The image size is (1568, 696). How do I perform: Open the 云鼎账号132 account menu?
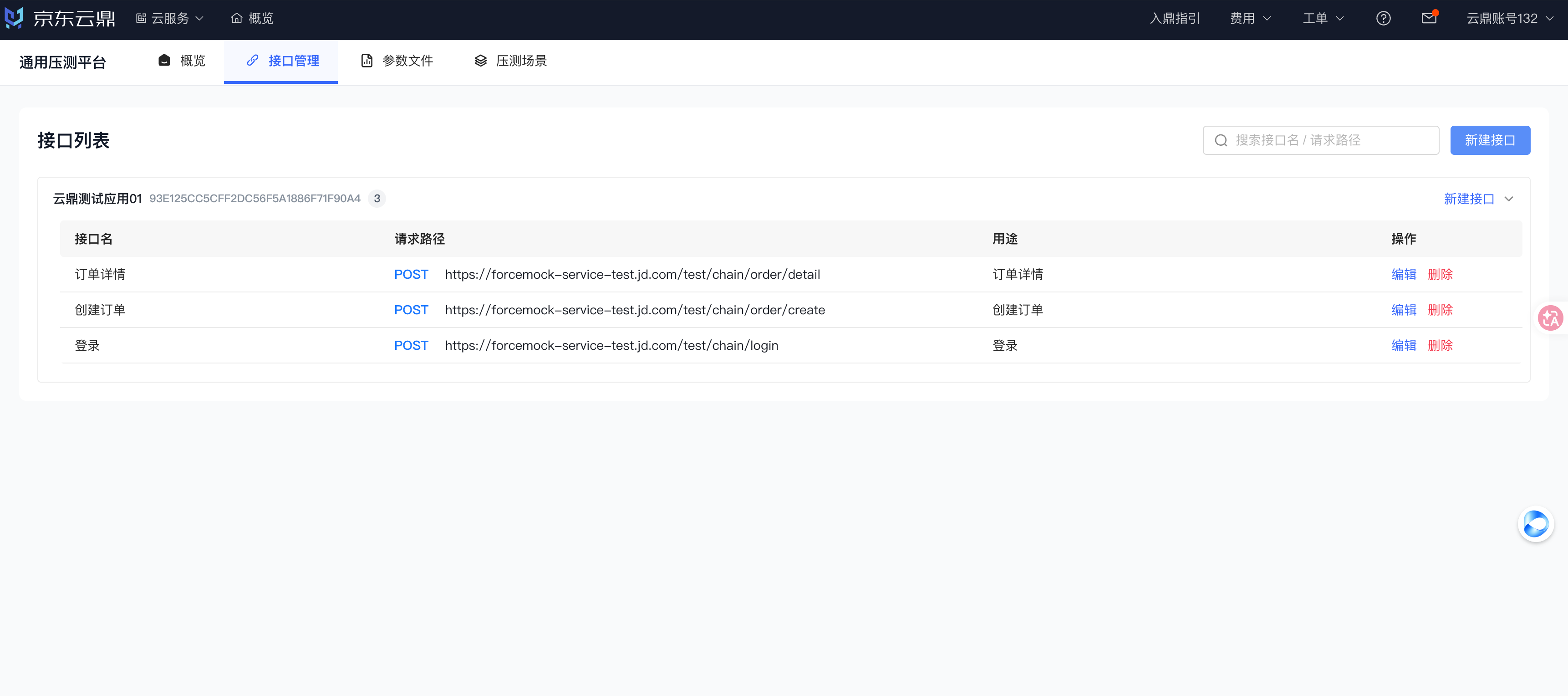coord(1510,18)
